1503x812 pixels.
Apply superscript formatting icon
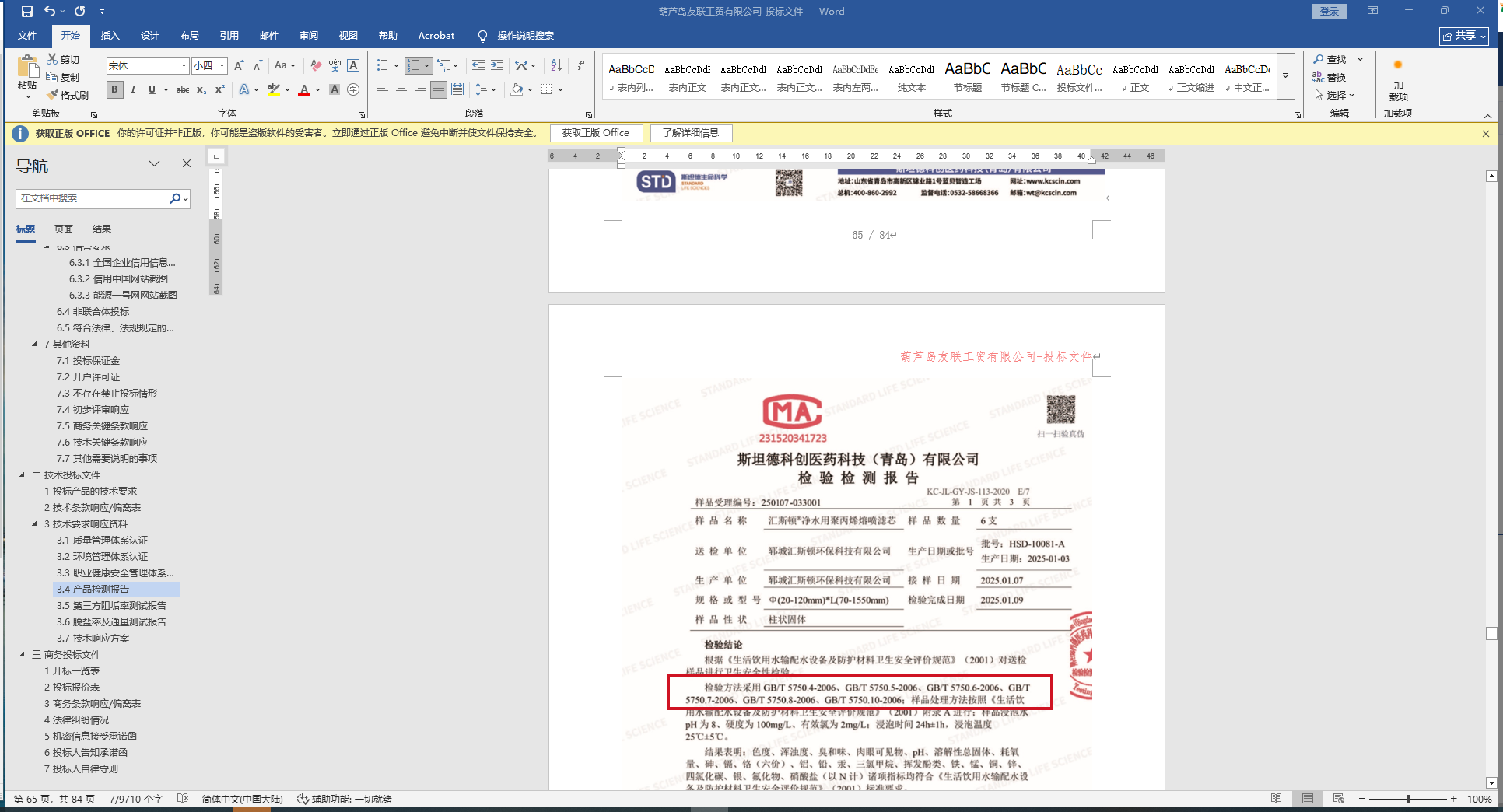(220, 89)
